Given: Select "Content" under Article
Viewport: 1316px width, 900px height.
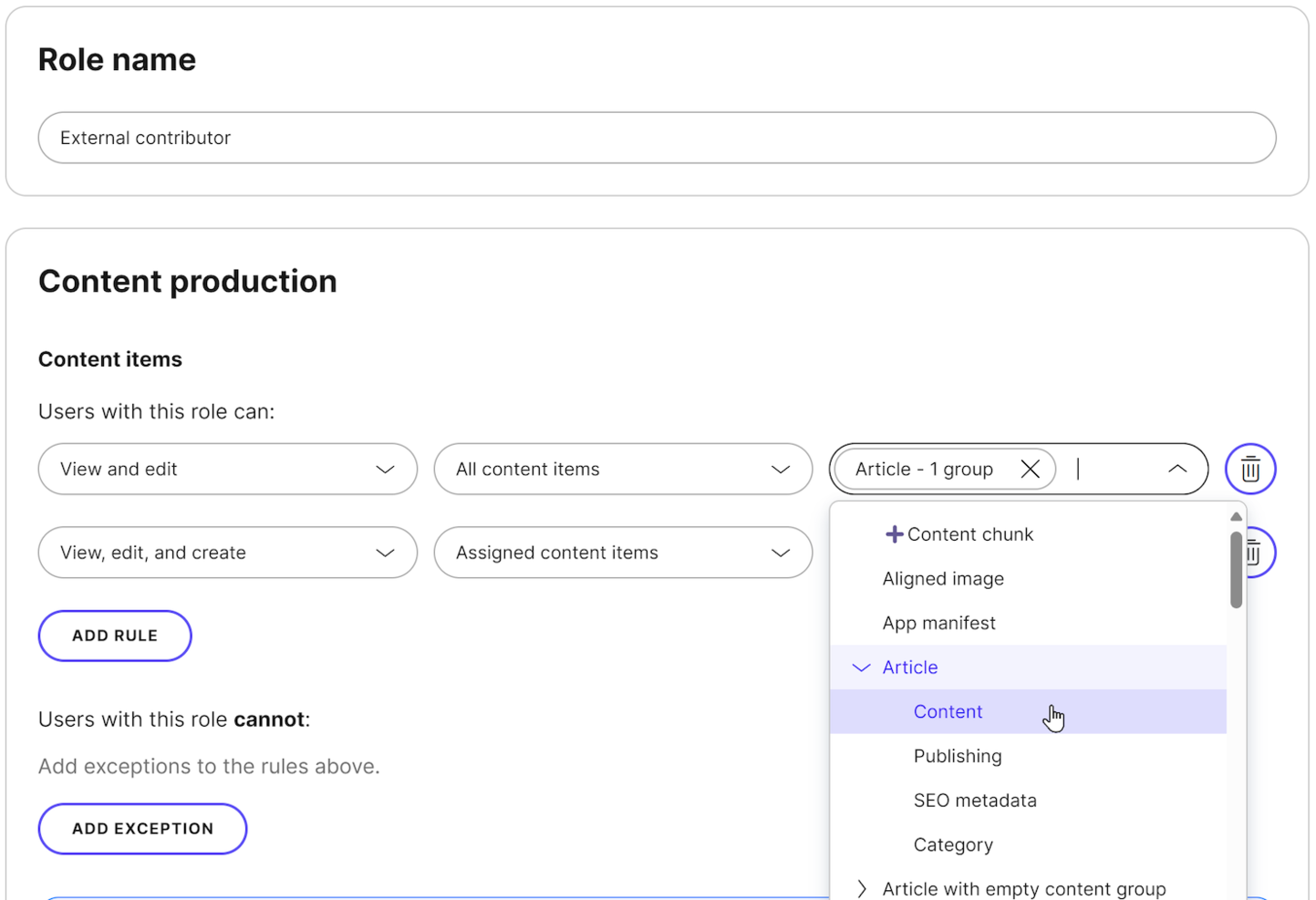Looking at the screenshot, I should tap(948, 711).
